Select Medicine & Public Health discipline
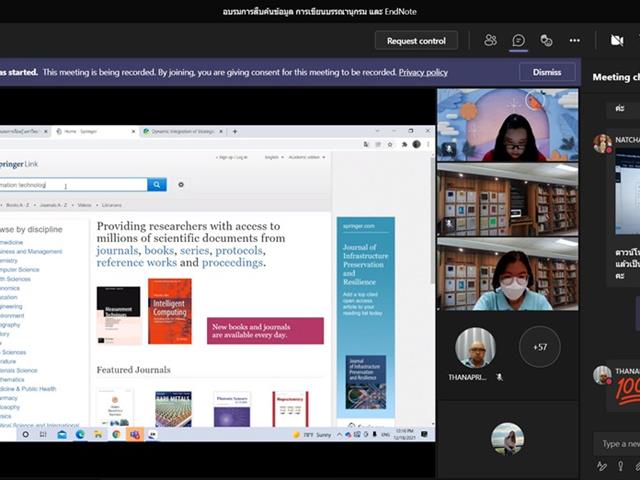640x480 pixels. pos(28,389)
